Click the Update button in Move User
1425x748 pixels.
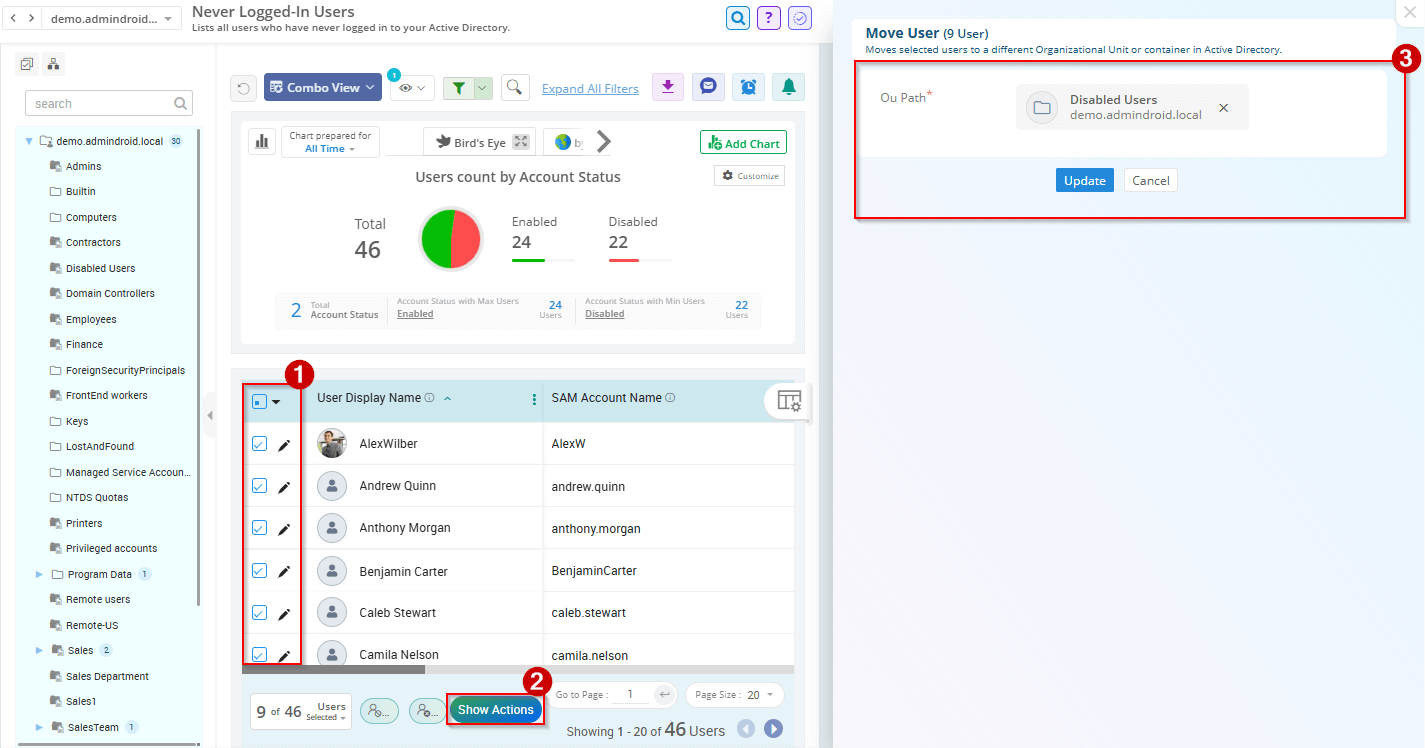(x=1084, y=180)
